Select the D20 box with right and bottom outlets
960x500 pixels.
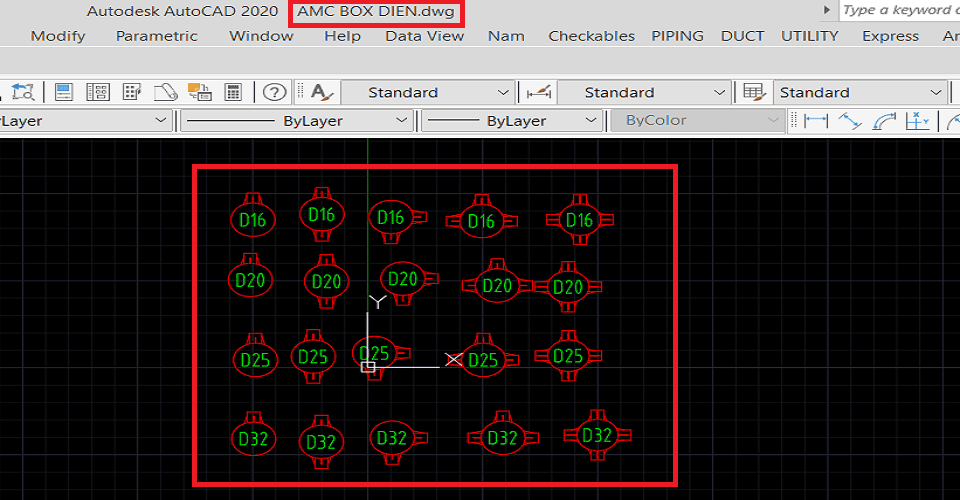coord(408,283)
